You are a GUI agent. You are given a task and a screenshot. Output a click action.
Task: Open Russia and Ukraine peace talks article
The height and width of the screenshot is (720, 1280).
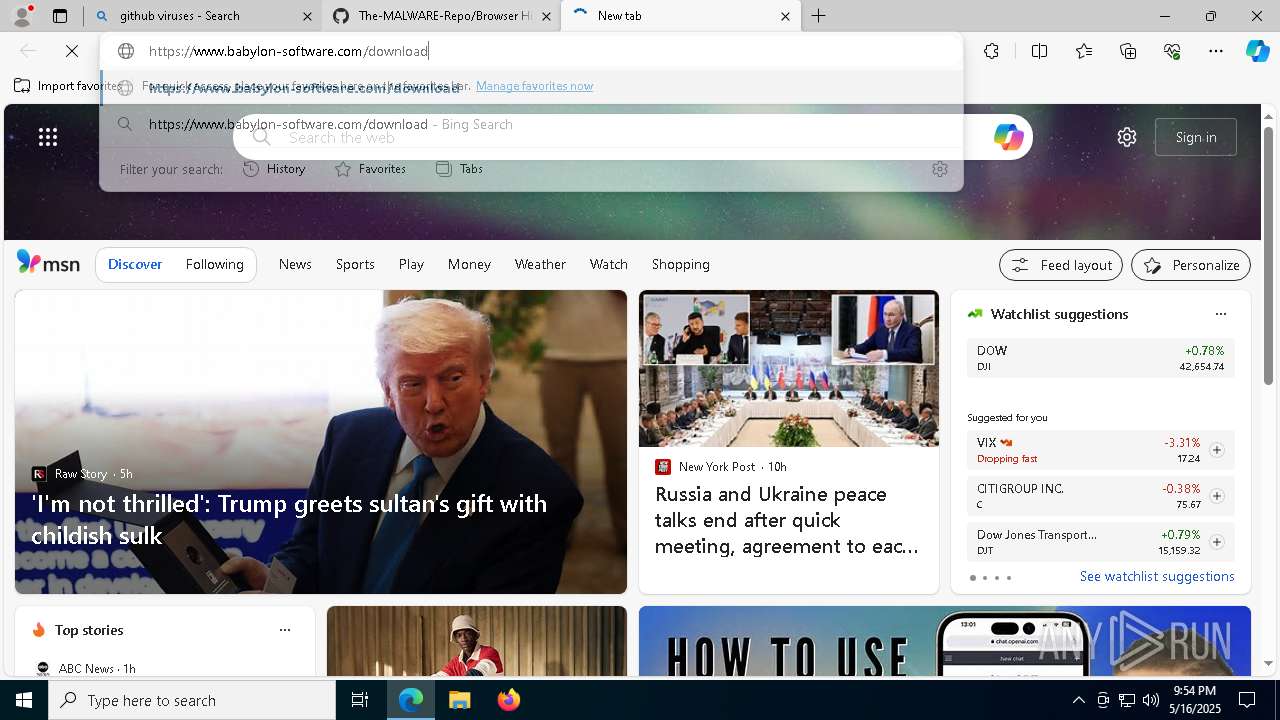coord(789,442)
